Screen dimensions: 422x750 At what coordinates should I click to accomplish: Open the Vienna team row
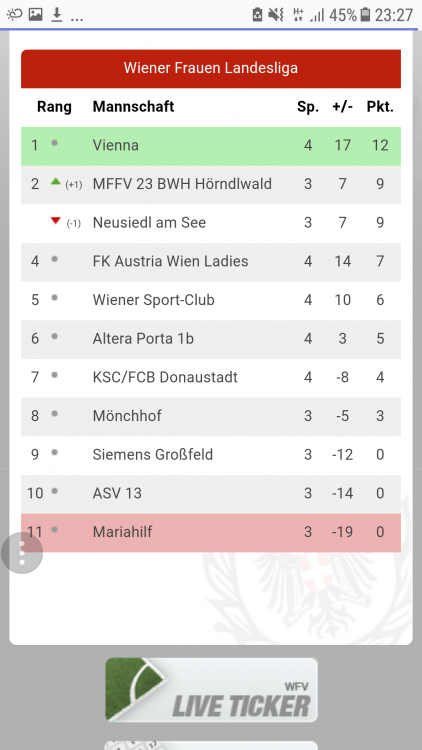(x=211, y=146)
